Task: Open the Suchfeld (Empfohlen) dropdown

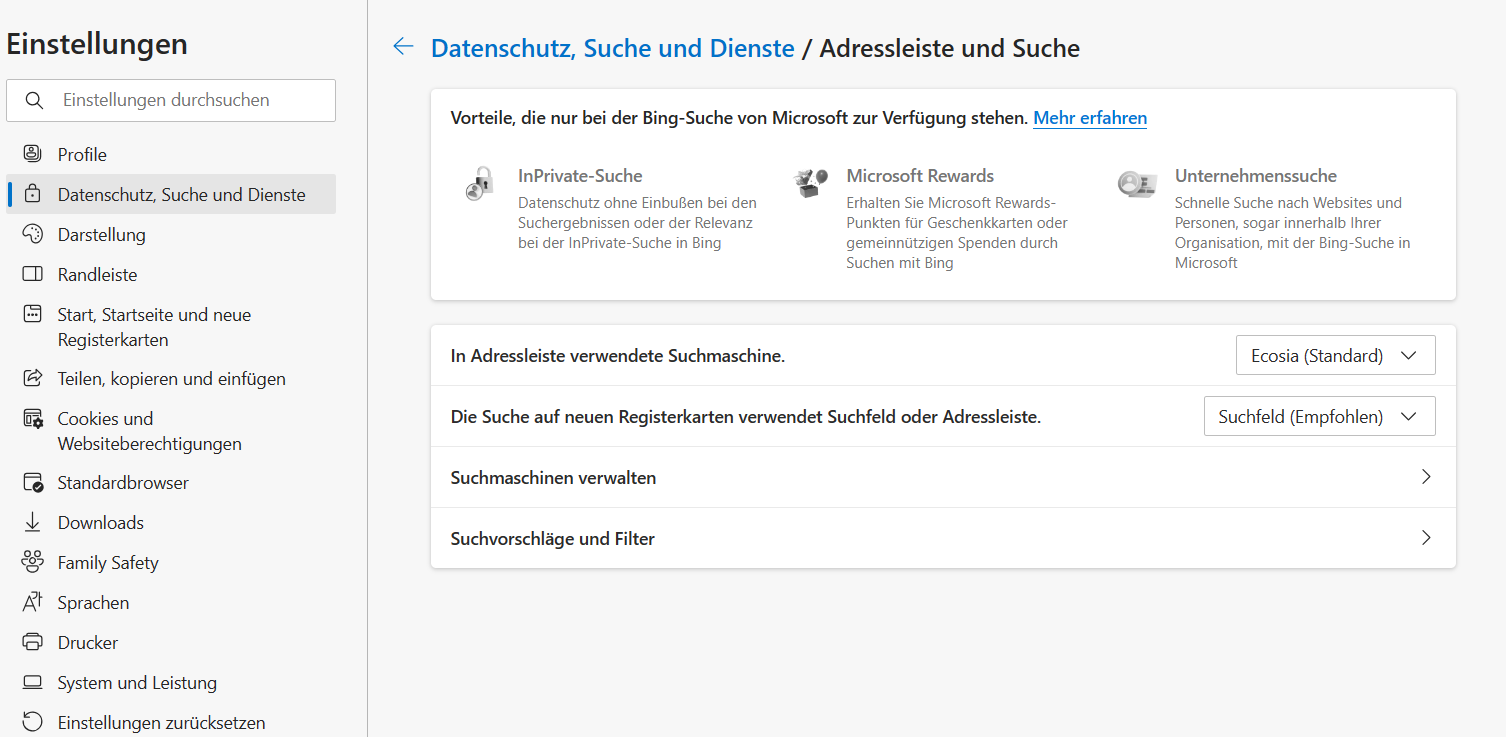Action: (x=1319, y=416)
